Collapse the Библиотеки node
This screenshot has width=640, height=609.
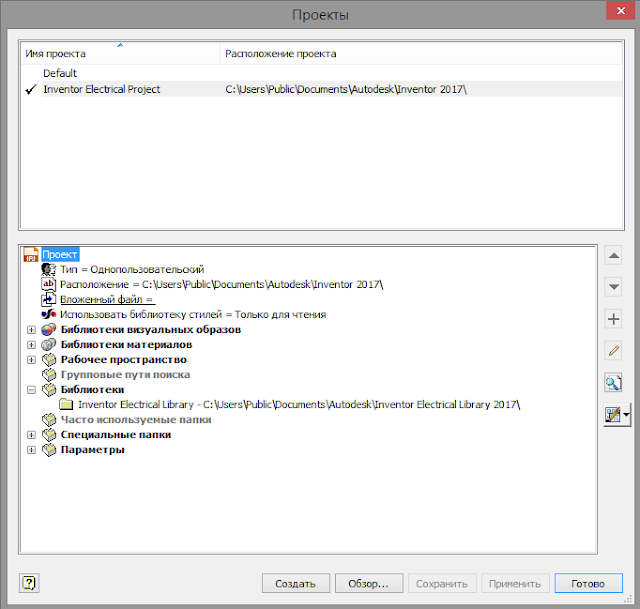(31, 390)
